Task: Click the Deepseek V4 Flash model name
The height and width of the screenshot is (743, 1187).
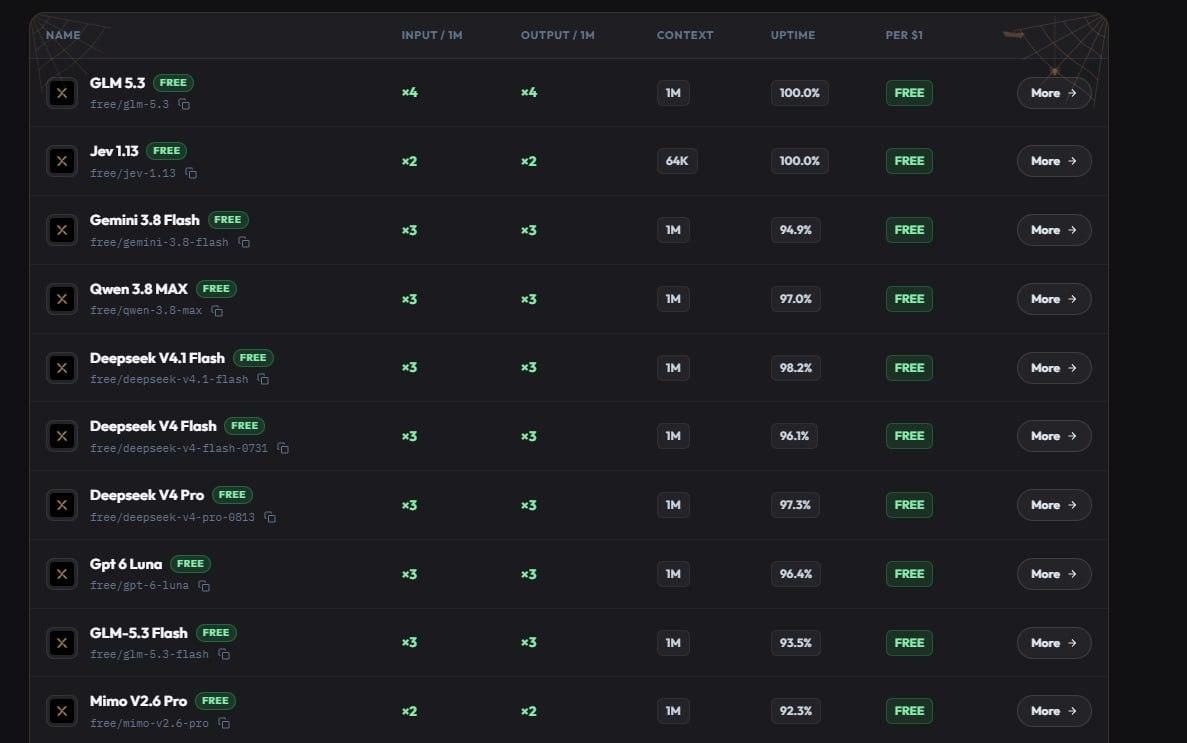Action: point(153,426)
